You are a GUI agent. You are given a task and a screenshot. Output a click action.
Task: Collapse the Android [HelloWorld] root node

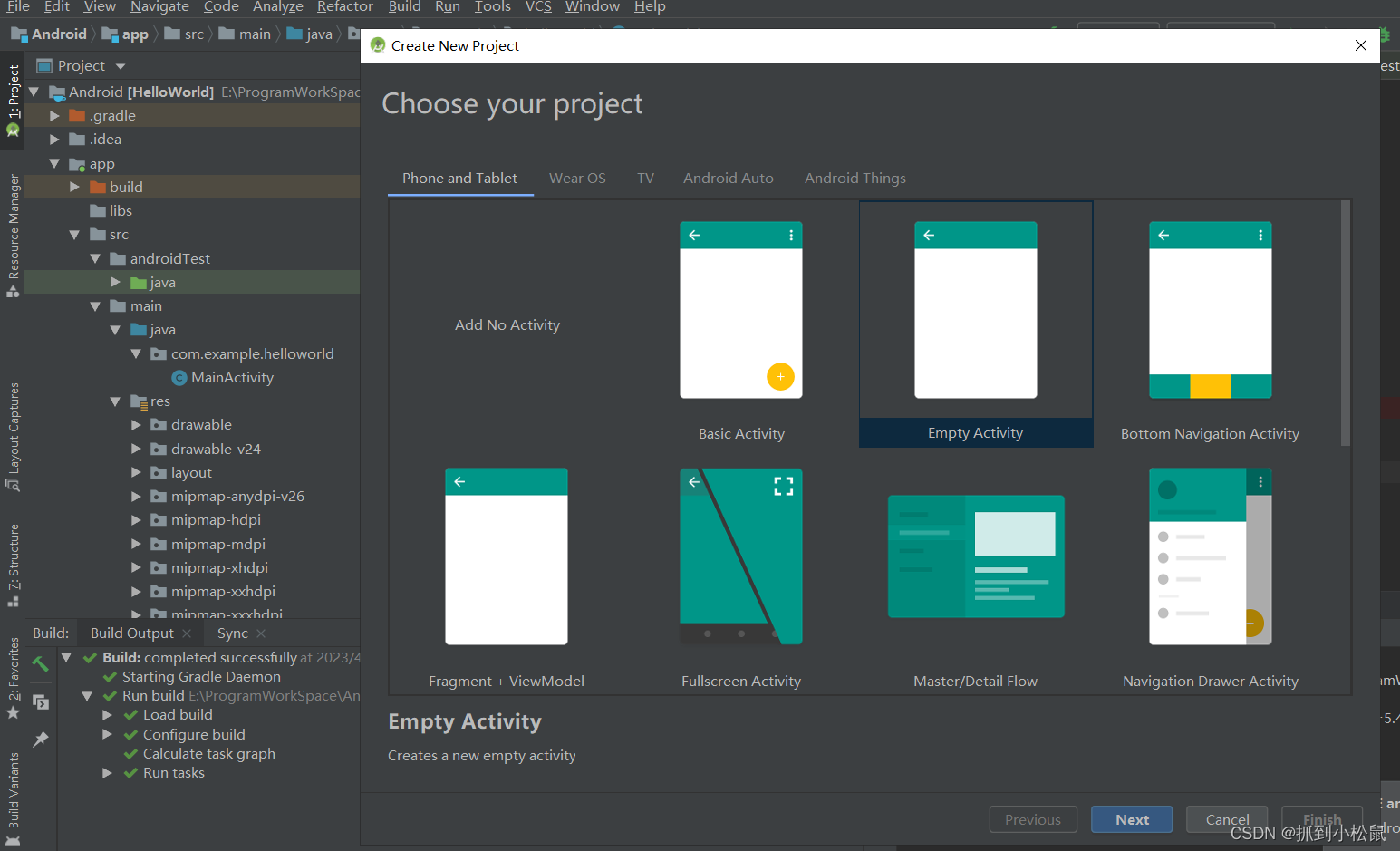(34, 92)
